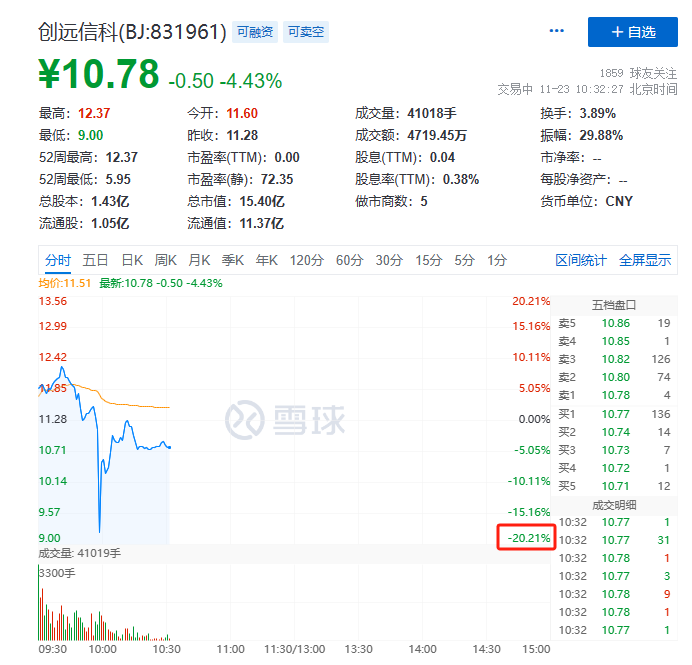Open the three-dot more options menu
Screen dimensions: 692x665
[x=557, y=31]
